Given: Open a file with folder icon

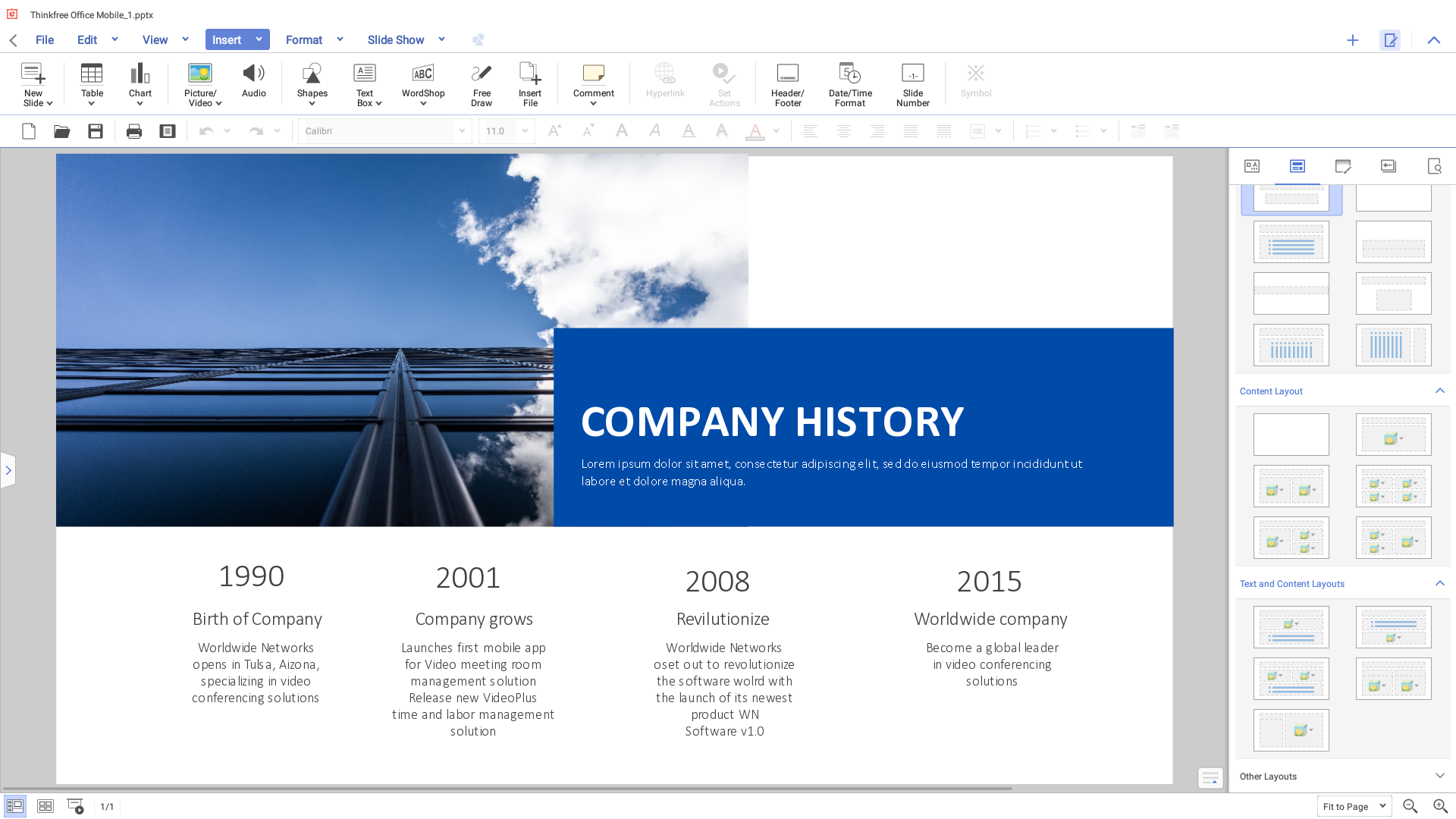Looking at the screenshot, I should tap(62, 131).
